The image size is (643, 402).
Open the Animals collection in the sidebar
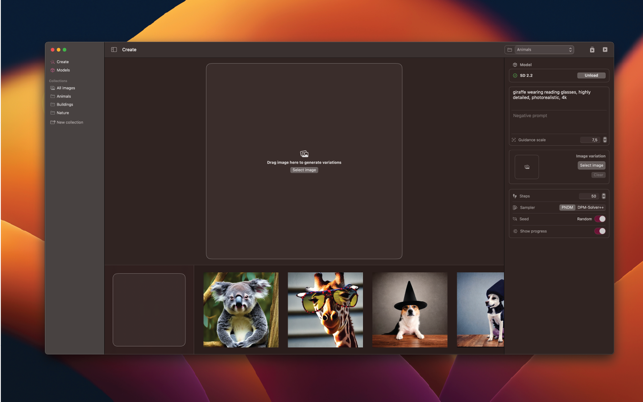pos(60,96)
